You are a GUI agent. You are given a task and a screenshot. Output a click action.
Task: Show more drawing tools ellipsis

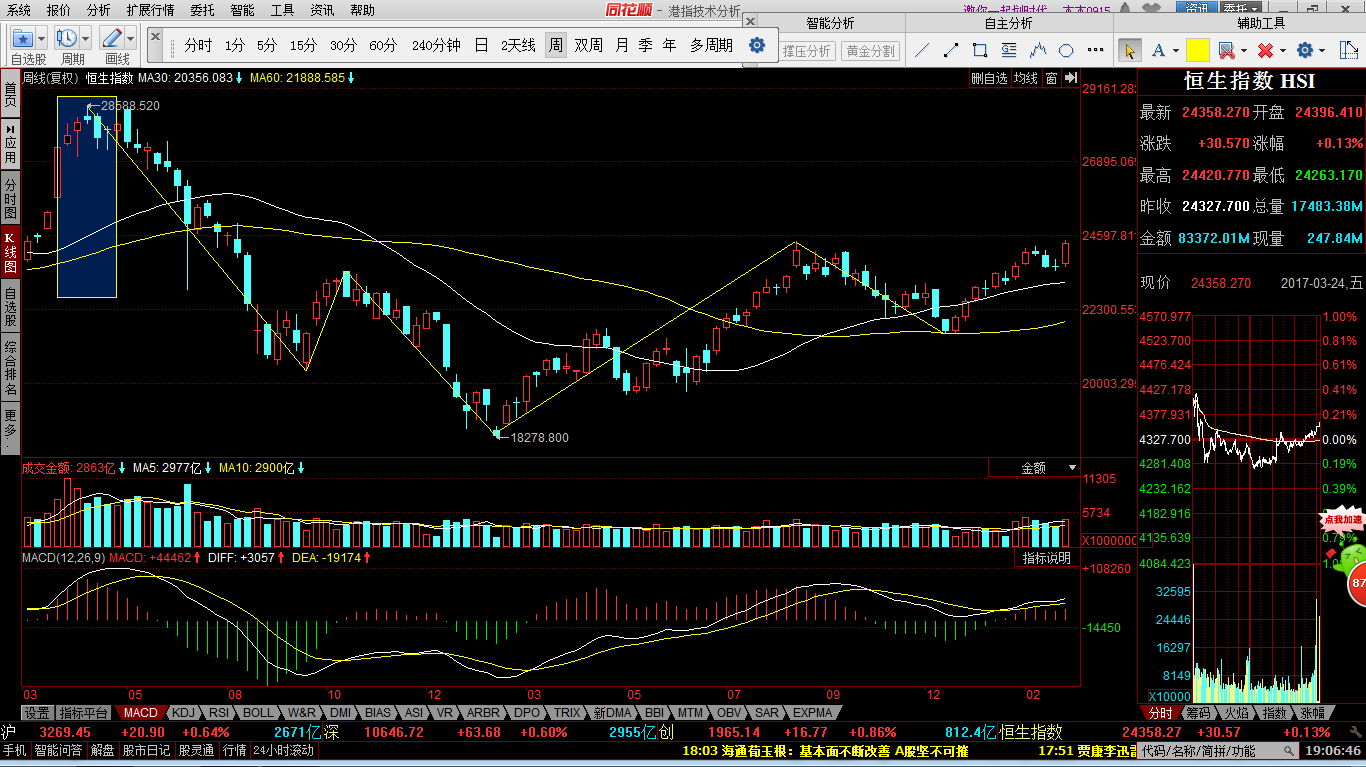1094,50
